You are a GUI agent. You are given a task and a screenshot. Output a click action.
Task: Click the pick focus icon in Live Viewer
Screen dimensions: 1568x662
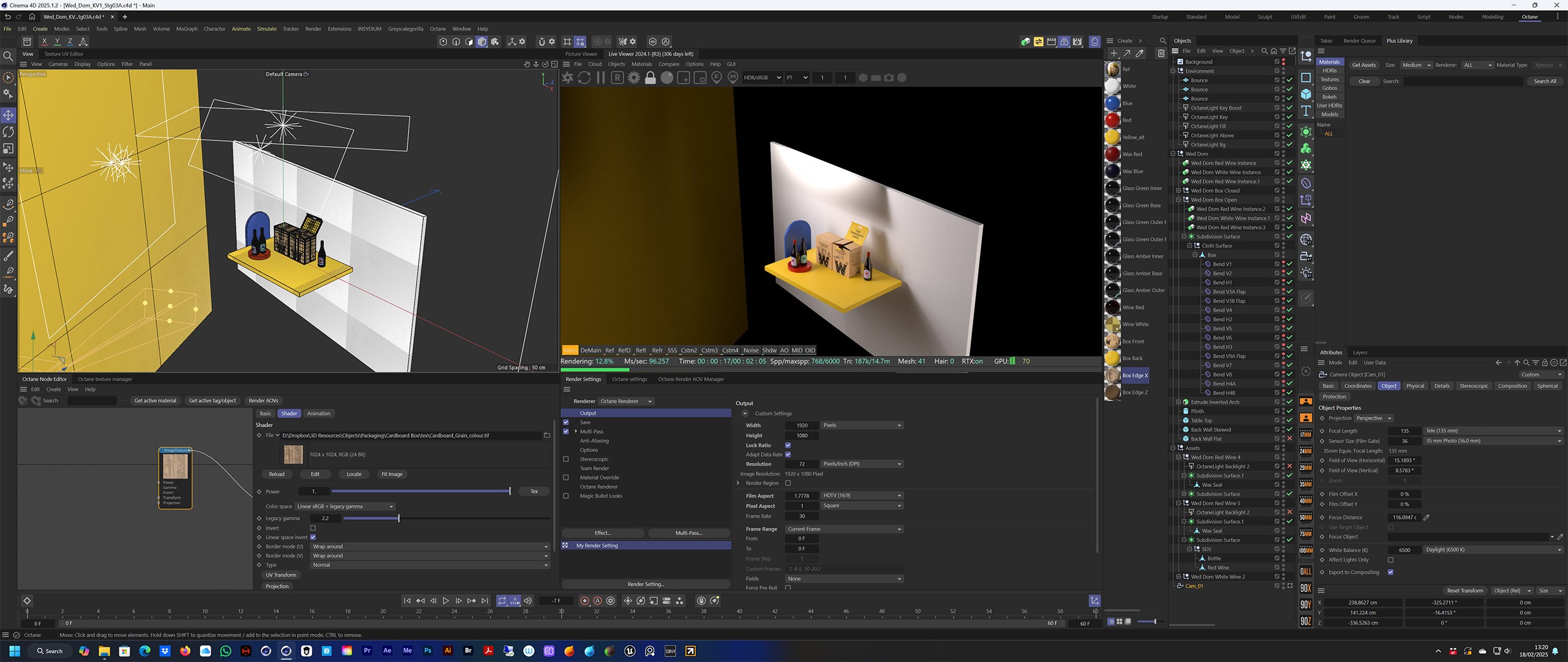coord(717,78)
